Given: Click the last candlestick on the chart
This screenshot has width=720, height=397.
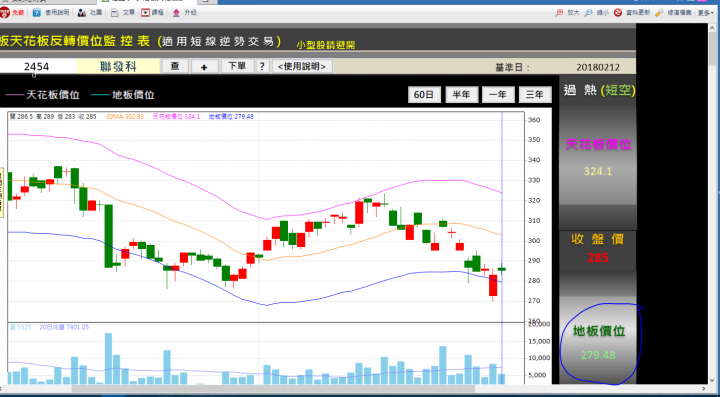Looking at the screenshot, I should click(501, 268).
